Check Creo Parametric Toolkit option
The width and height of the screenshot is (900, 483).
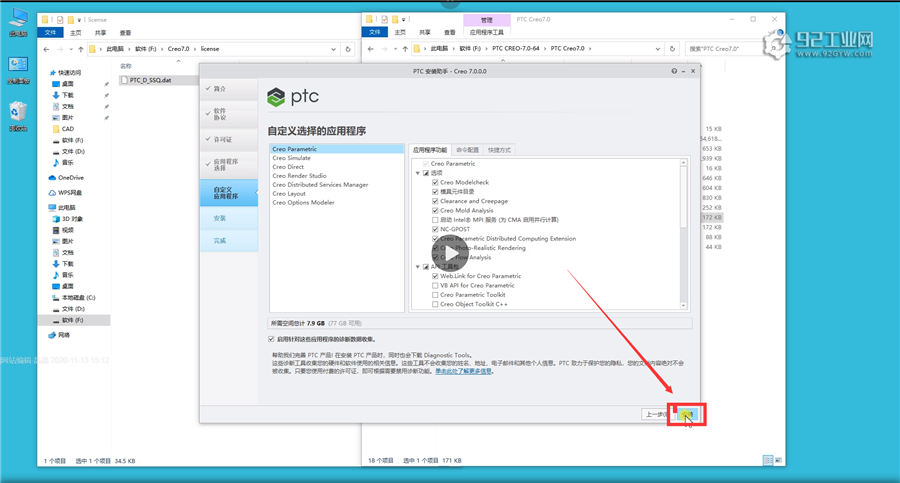coord(435,295)
